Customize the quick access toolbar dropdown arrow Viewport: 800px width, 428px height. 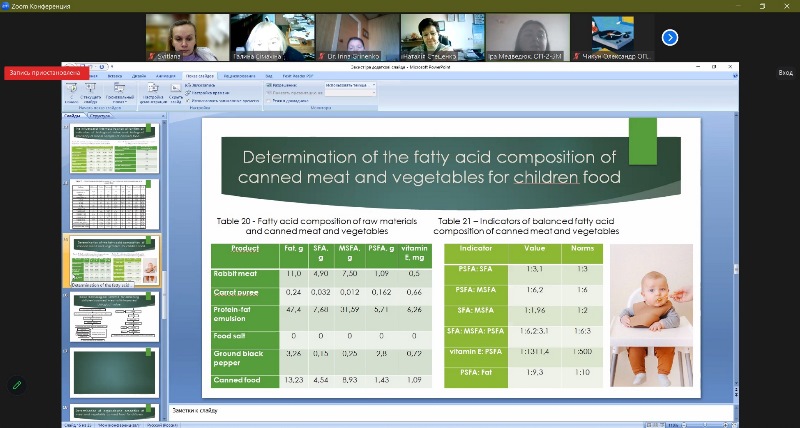point(112,67)
